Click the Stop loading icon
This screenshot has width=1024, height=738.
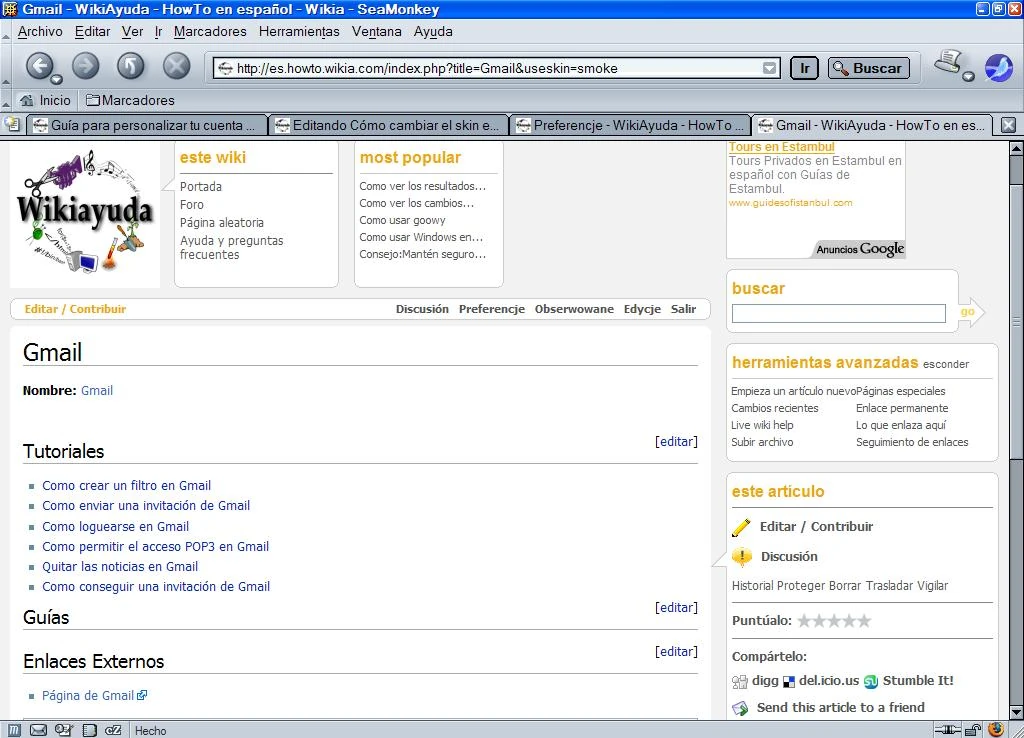click(x=176, y=66)
